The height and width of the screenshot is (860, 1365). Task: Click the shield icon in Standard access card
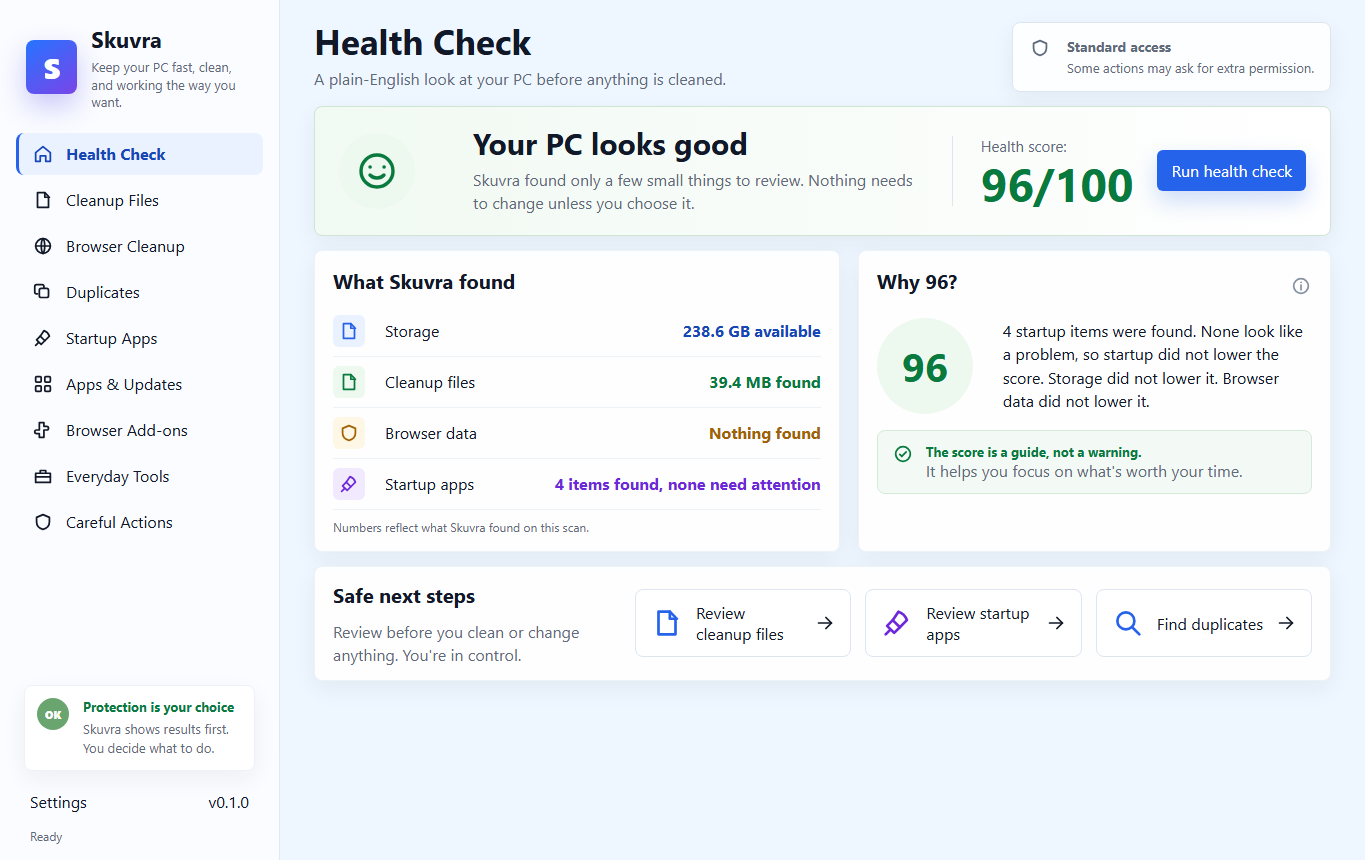point(1040,48)
